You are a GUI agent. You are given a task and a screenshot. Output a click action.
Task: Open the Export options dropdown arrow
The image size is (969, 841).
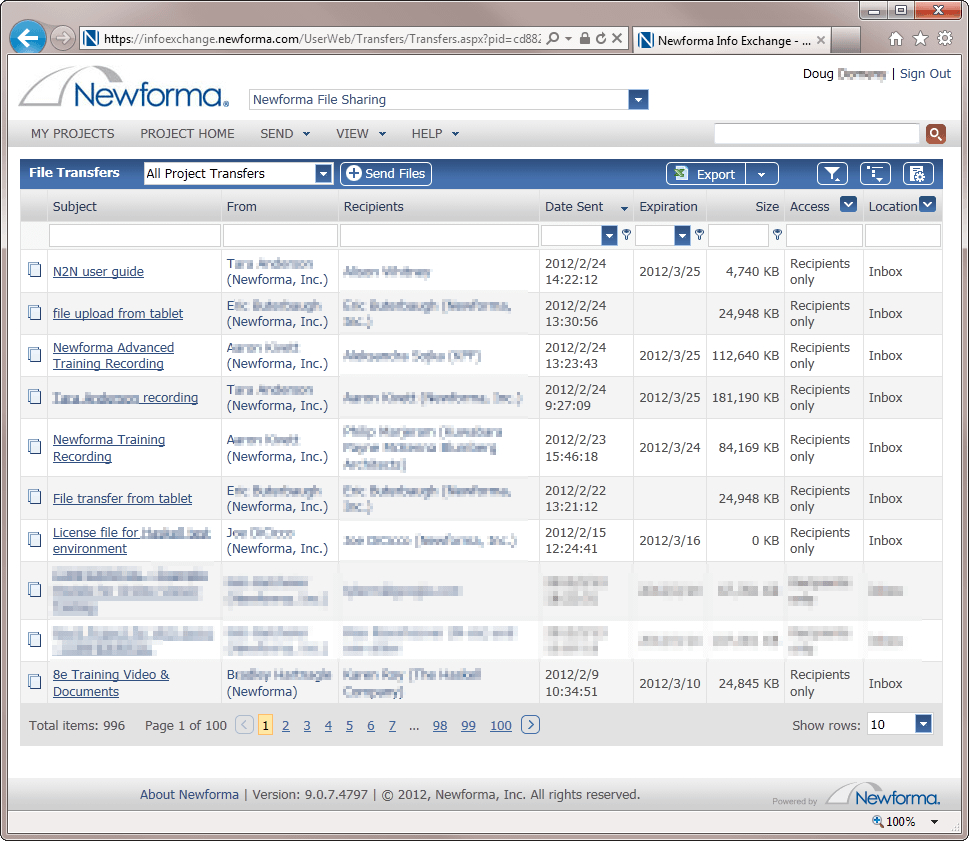[x=761, y=174]
